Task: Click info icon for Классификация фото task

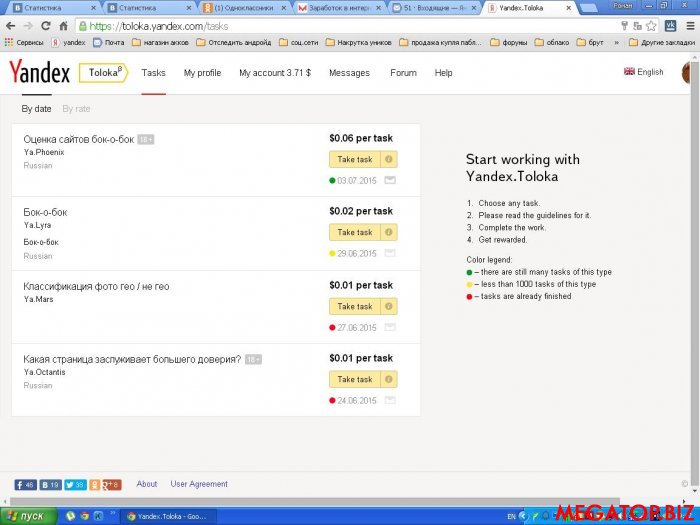Action: [389, 306]
